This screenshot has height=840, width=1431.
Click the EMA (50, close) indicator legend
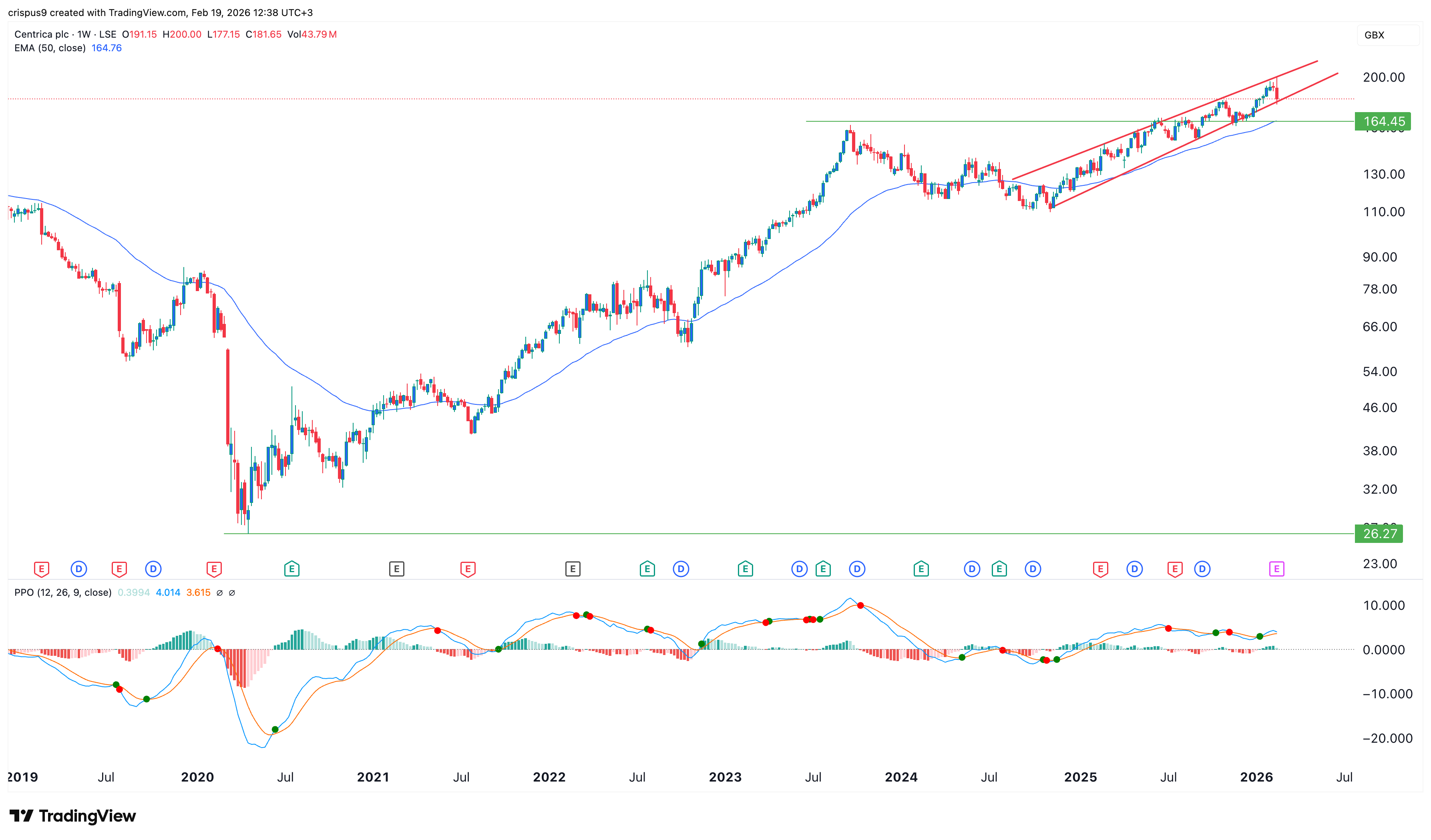(50, 48)
